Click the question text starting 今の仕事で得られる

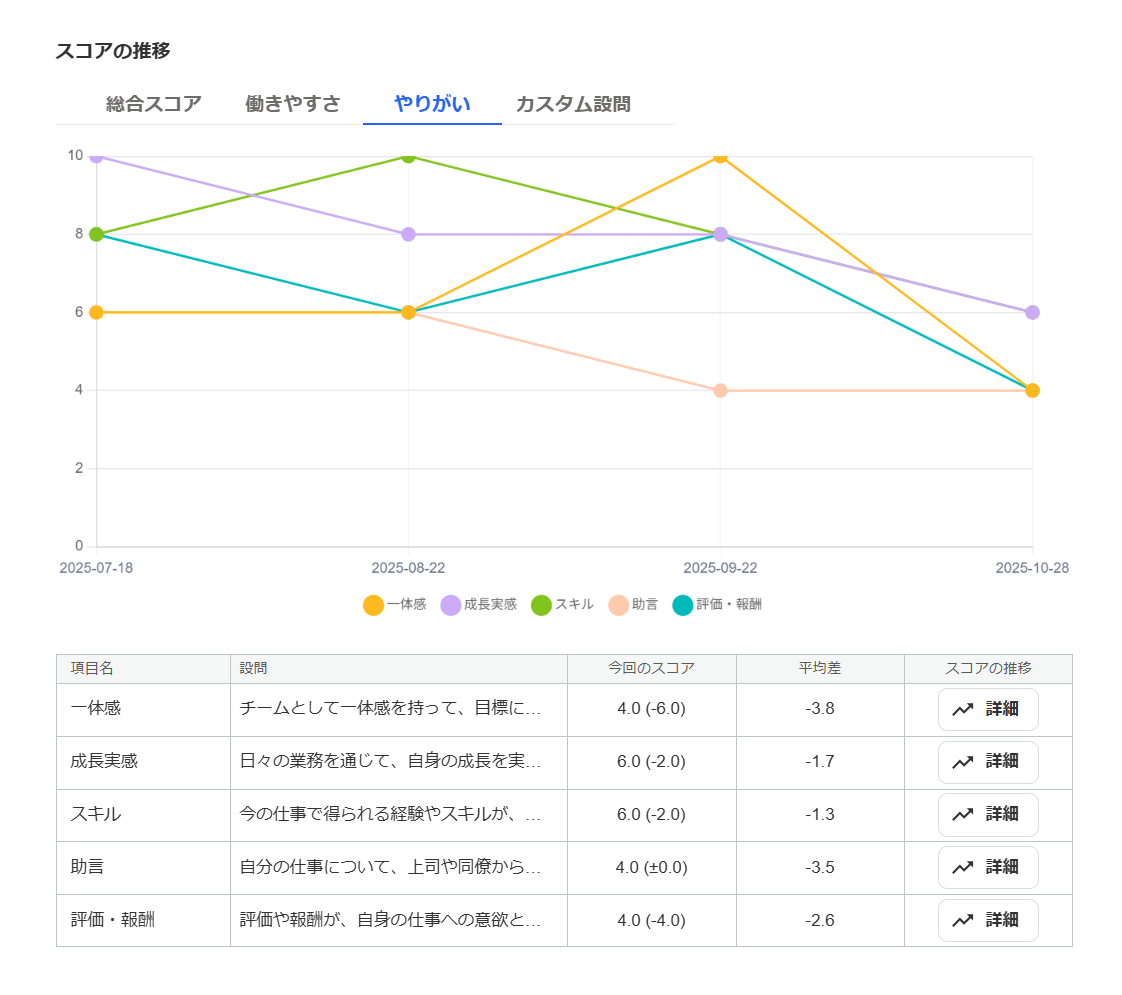coord(390,815)
